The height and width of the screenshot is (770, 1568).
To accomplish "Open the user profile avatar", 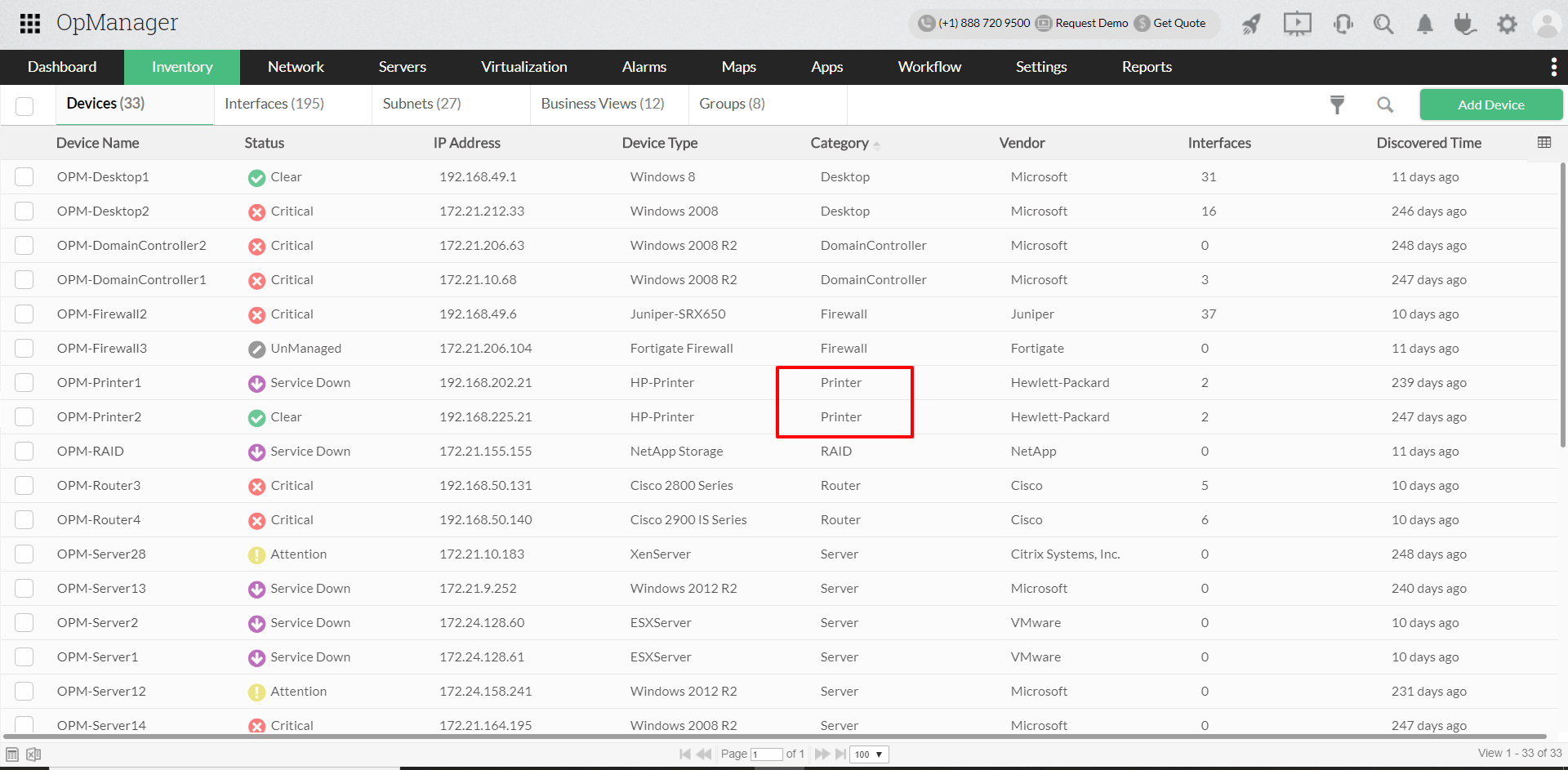I will coord(1547,24).
